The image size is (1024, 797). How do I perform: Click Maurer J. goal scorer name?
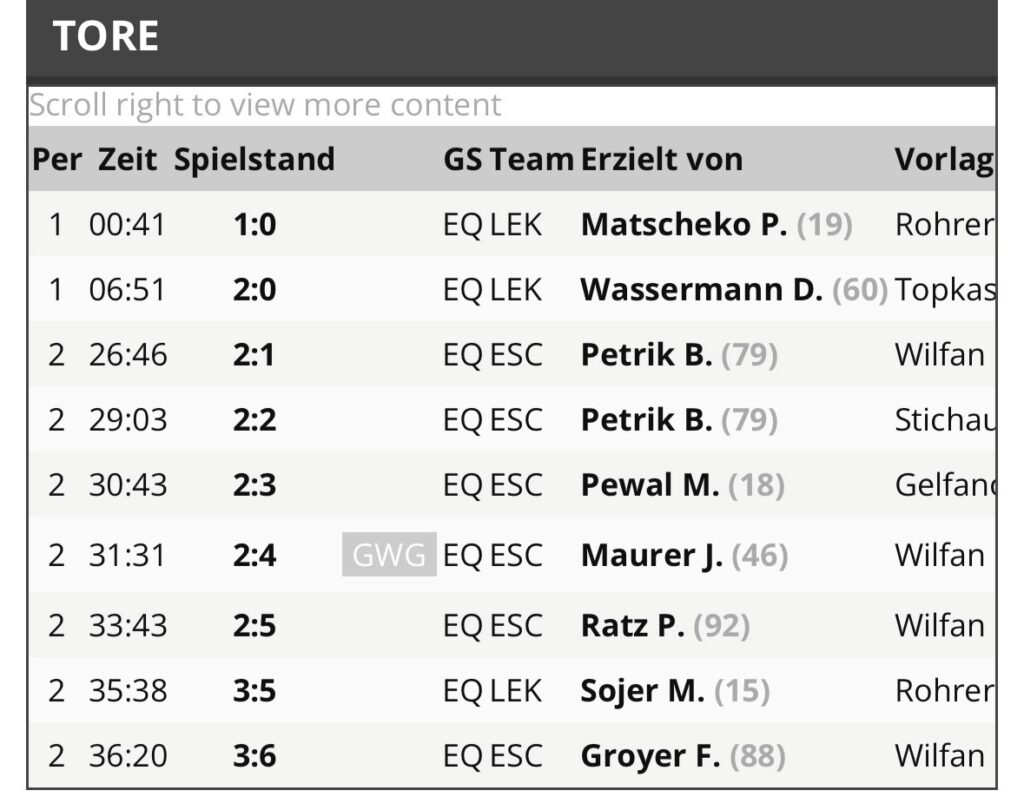pyautogui.click(x=651, y=555)
